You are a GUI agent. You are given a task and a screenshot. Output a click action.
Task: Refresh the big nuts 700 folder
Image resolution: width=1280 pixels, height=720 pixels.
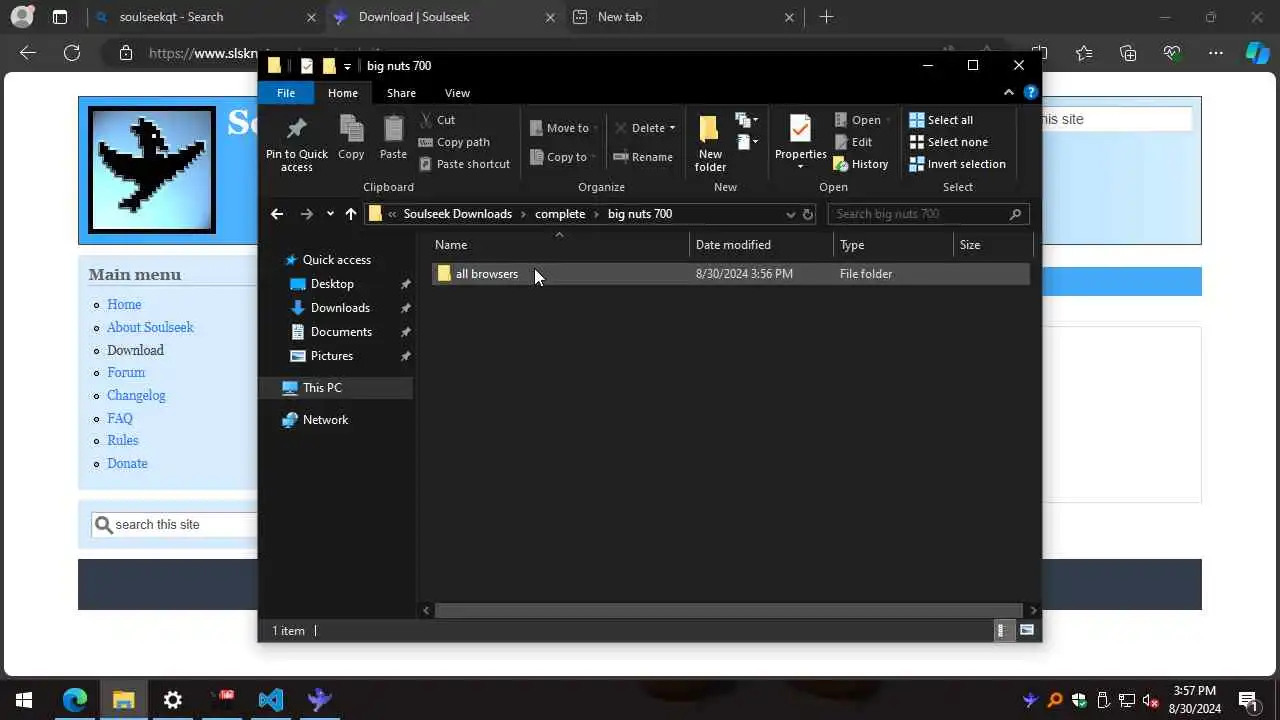tap(808, 214)
